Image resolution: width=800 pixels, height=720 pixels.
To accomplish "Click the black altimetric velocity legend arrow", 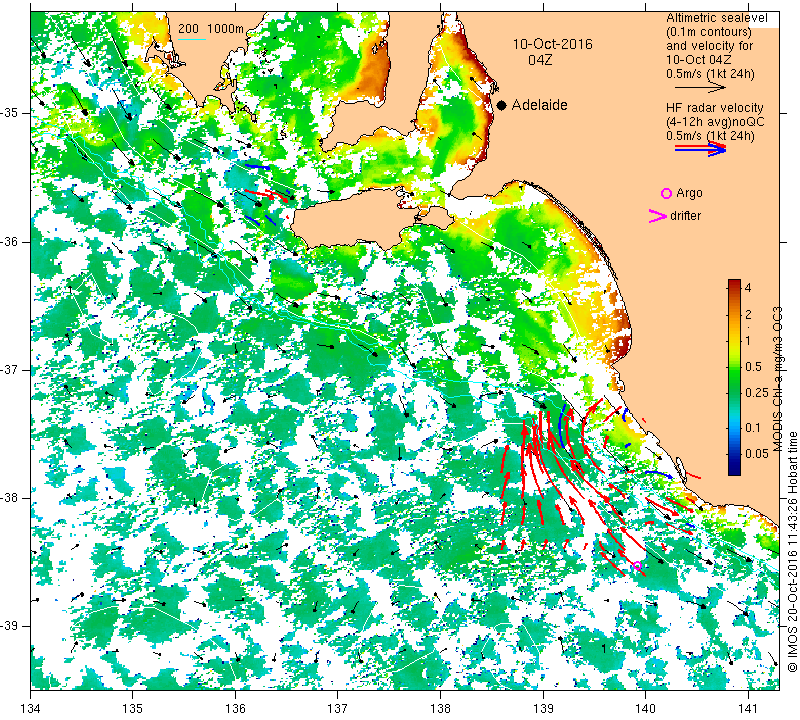I will (699, 88).
